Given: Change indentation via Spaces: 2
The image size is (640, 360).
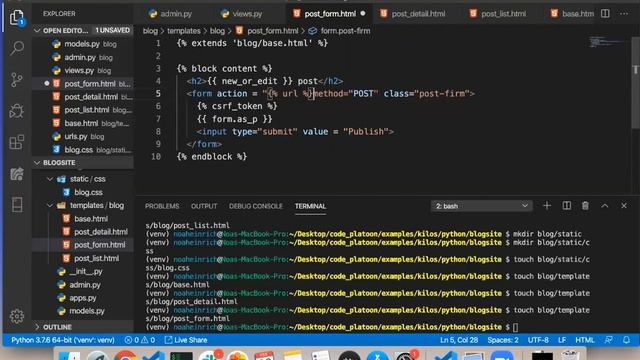Looking at the screenshot, I should (x=503, y=340).
